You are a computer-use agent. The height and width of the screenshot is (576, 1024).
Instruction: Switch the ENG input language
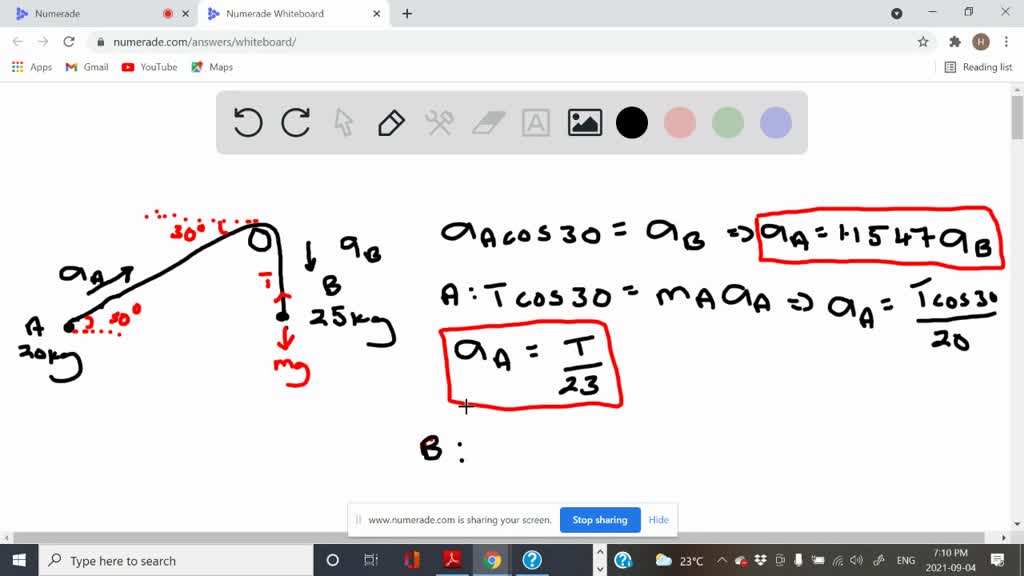(906, 560)
